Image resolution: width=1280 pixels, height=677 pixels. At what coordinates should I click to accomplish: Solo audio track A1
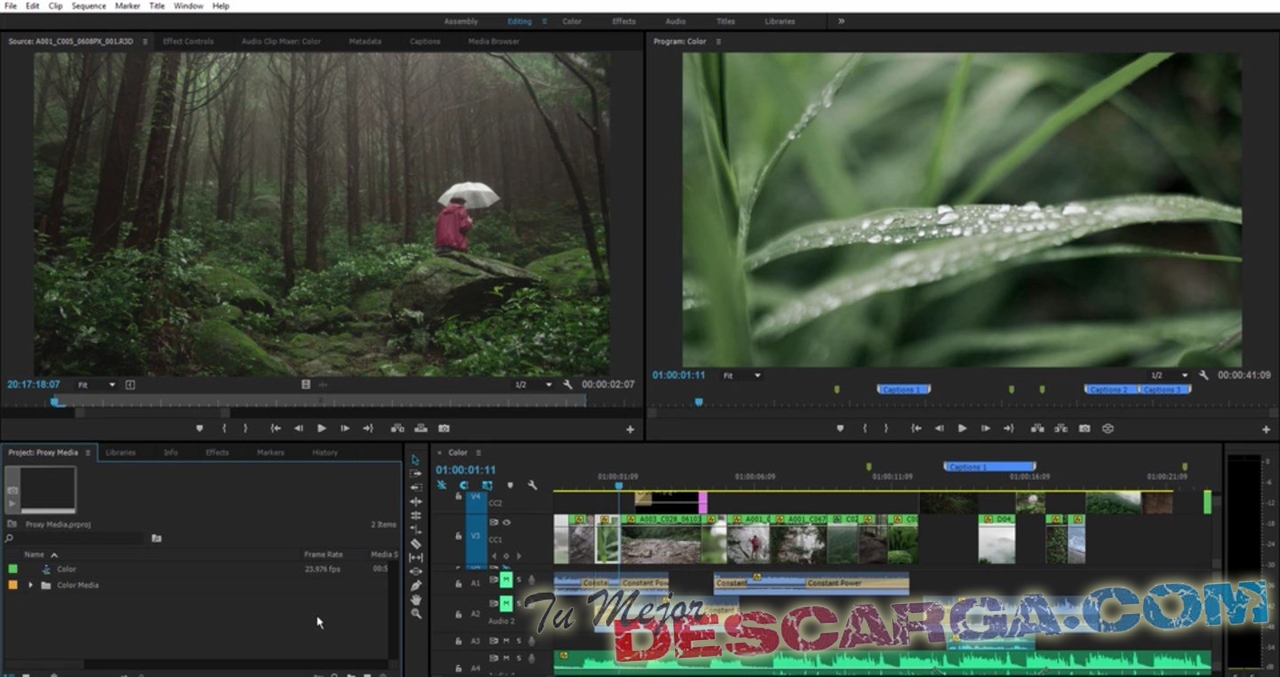tap(519, 580)
